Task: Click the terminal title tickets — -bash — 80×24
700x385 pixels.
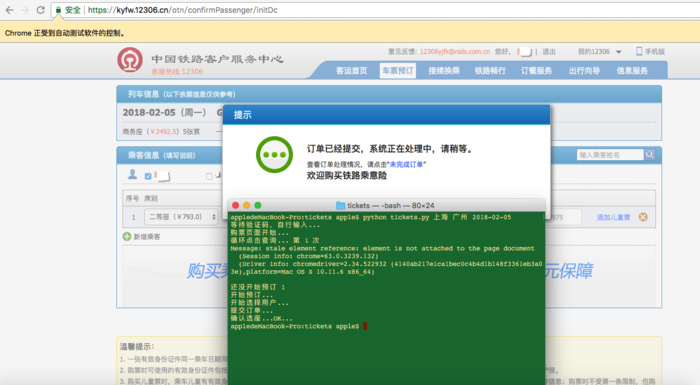Action: 391,205
